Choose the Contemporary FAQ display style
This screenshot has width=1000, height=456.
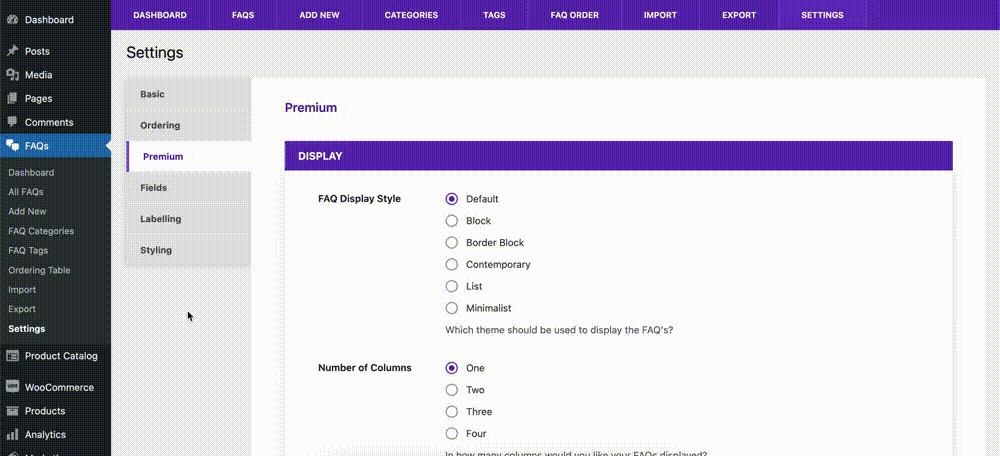[452, 264]
